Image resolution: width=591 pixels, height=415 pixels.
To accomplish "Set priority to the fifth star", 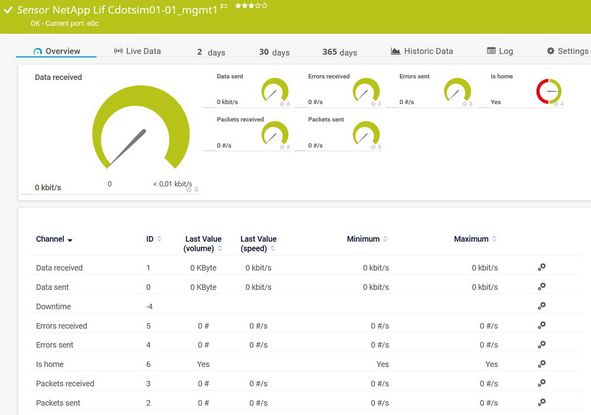I will [x=264, y=6].
